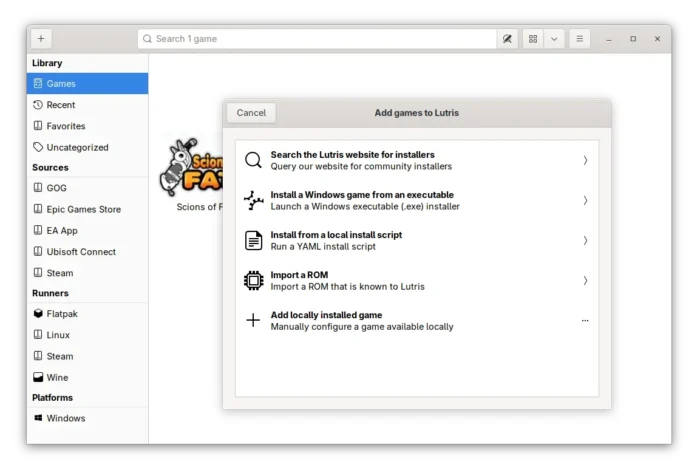
Task: Open the Scions of Fate game thumbnail
Action: click(x=190, y=168)
